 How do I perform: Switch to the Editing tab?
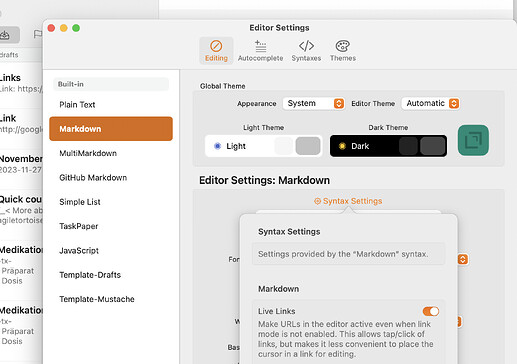coord(216,51)
